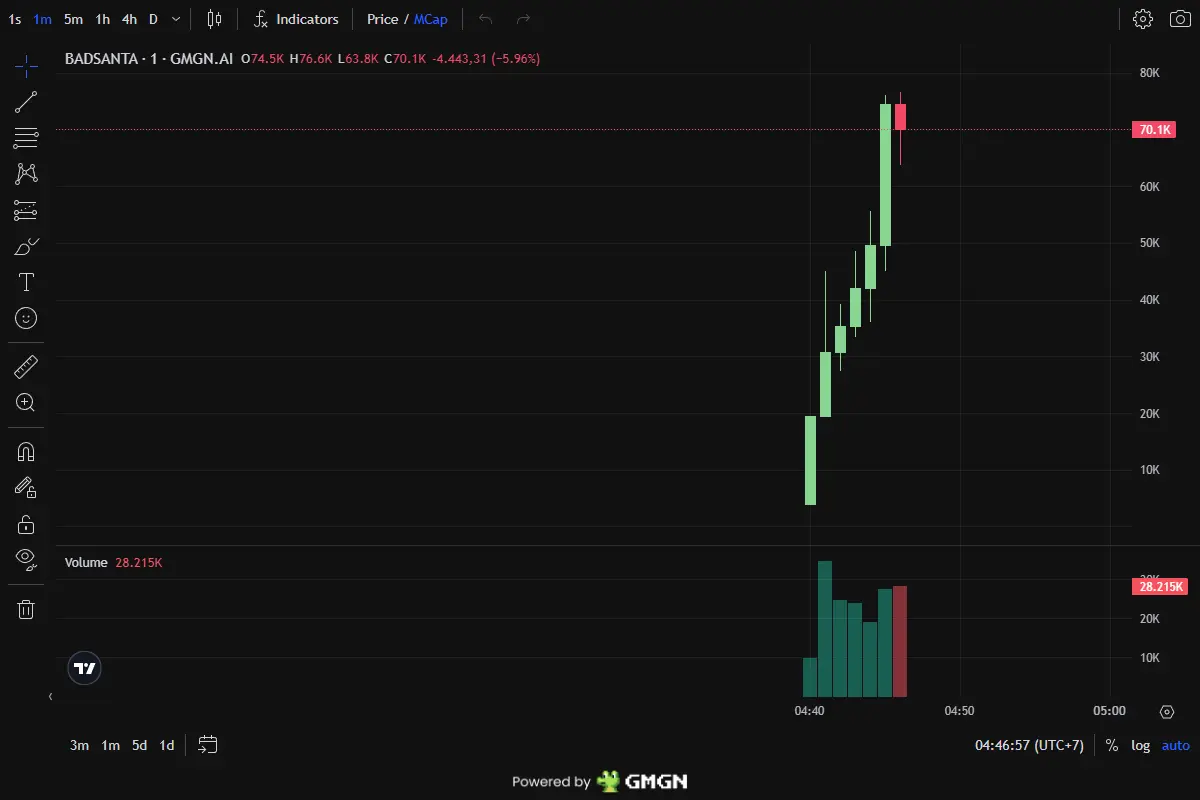Click the trash remove objects icon
Viewport: 1200px width, 800px height.
[26, 609]
